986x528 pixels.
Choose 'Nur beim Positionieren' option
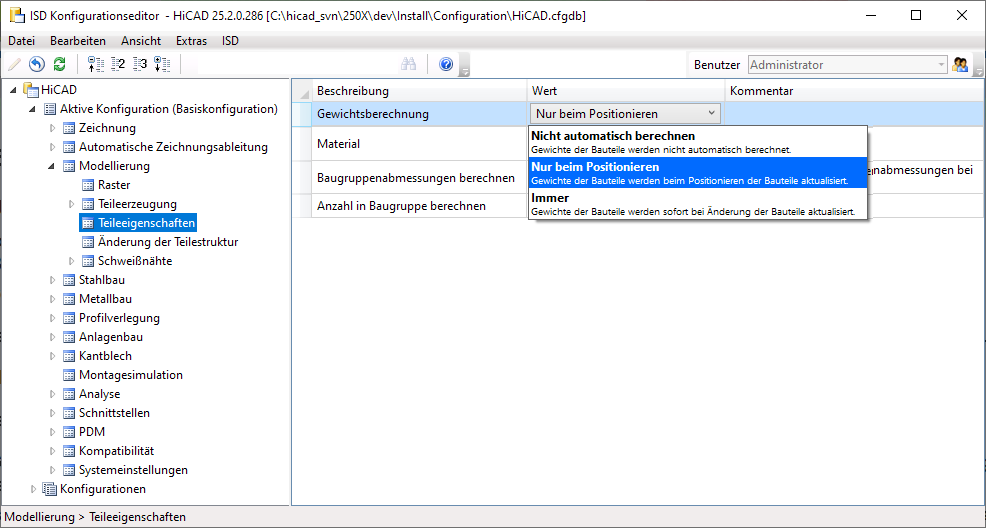click(x=698, y=173)
